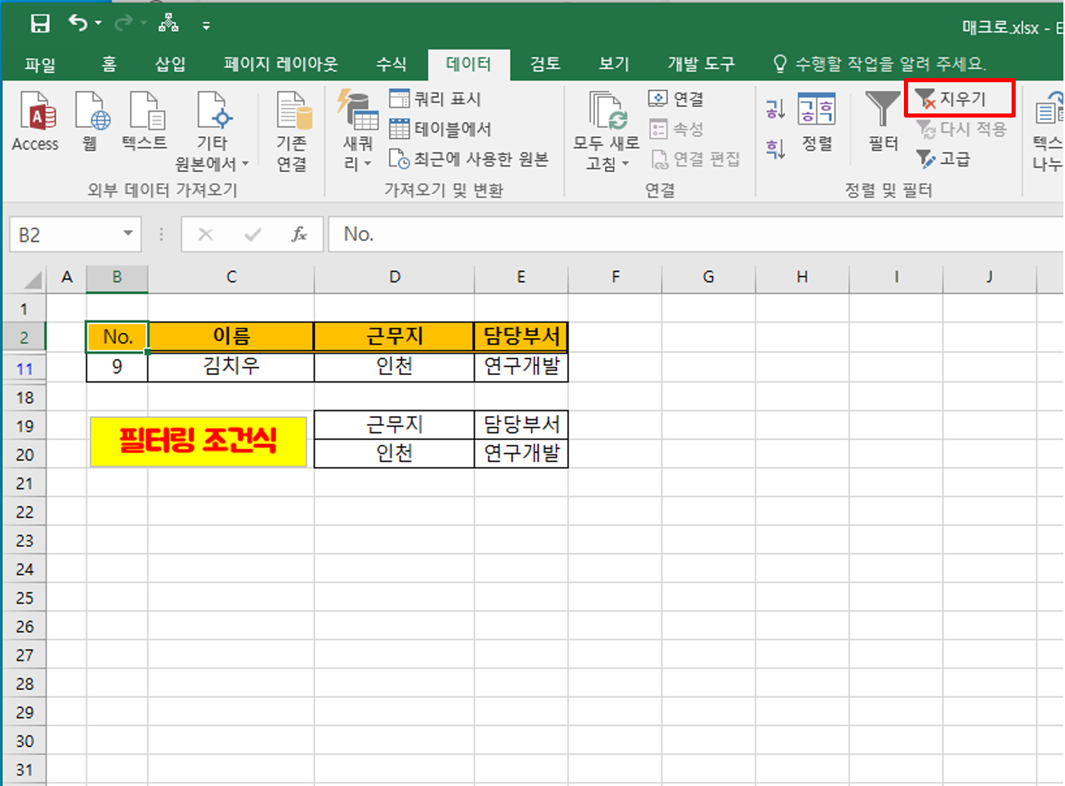Switch to the 보기 (View) tab

pos(613,65)
